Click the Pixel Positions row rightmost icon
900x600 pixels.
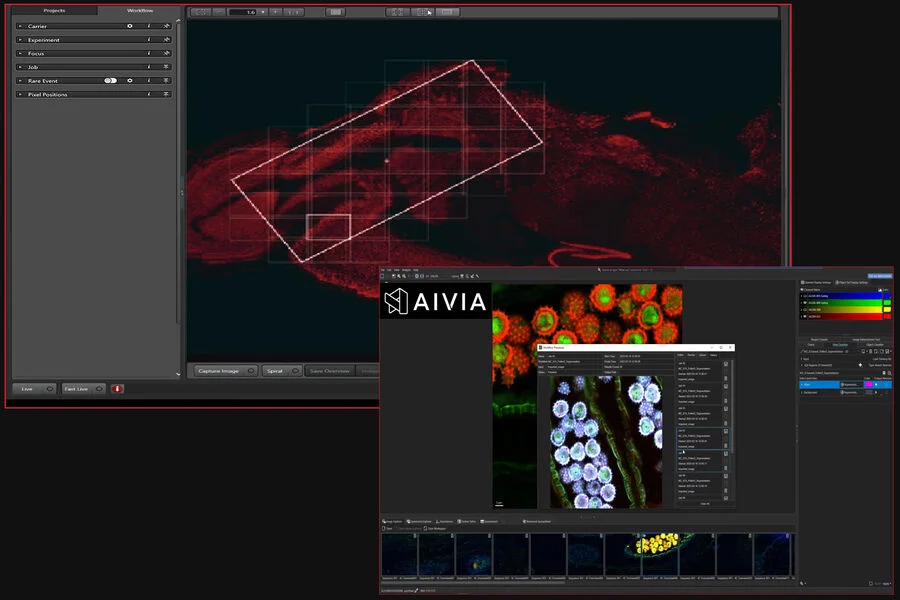click(166, 94)
